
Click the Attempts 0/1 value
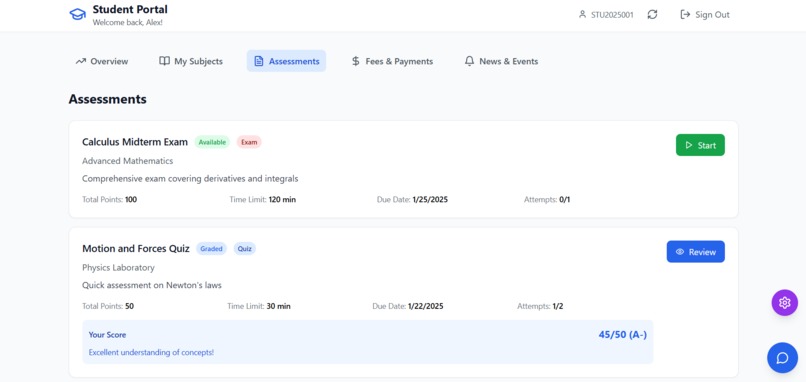564,199
